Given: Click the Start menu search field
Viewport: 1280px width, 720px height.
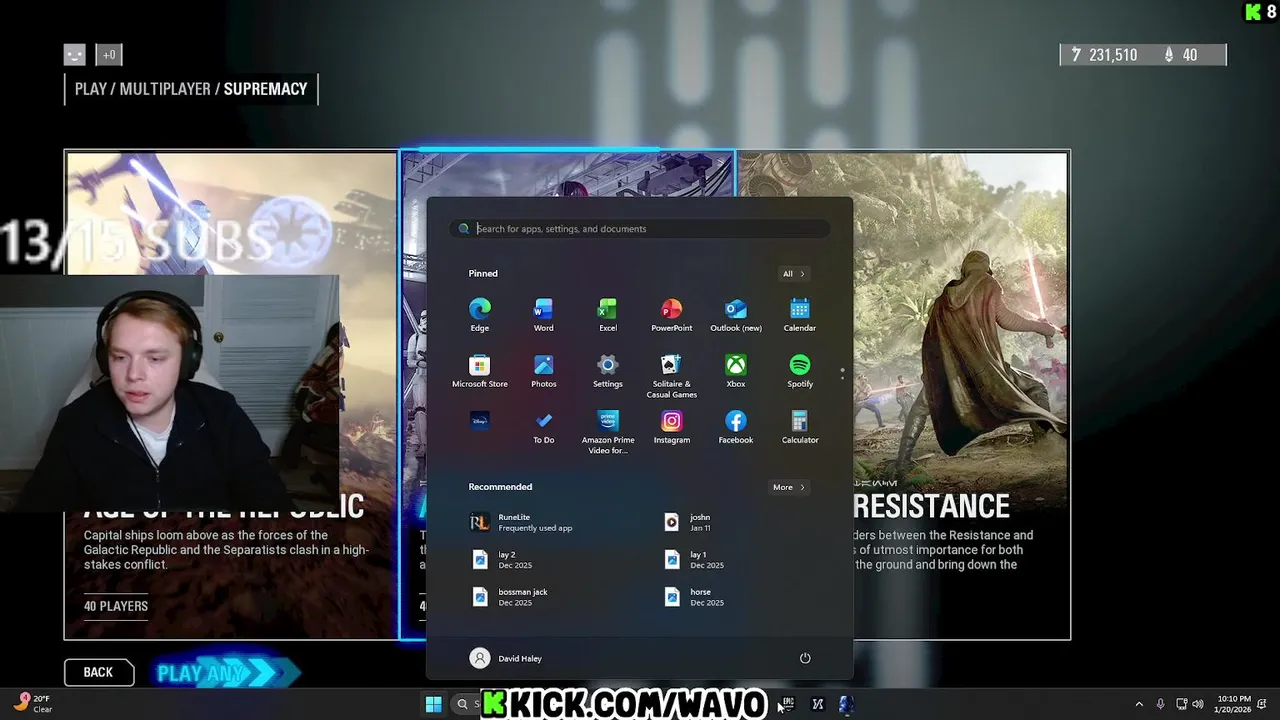Looking at the screenshot, I should pyautogui.click(x=640, y=229).
